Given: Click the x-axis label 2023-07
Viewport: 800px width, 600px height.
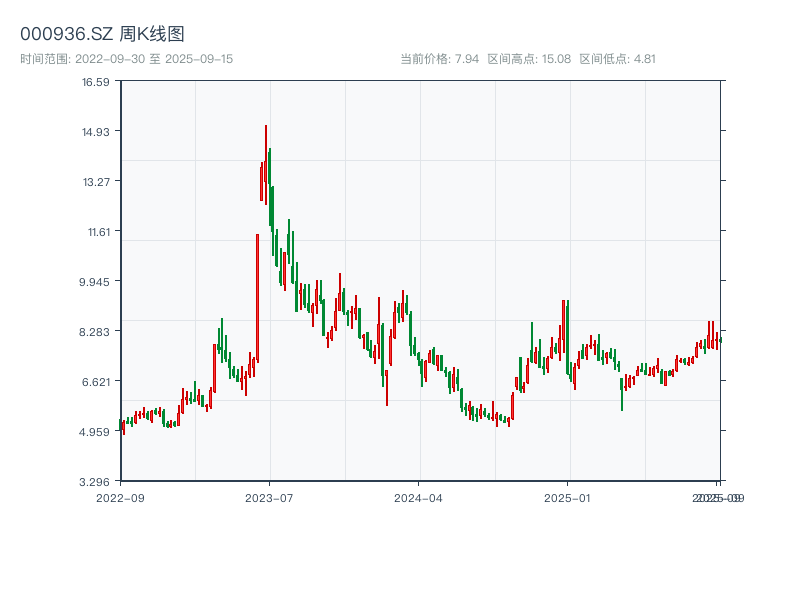Looking at the screenshot, I should click(269, 498).
